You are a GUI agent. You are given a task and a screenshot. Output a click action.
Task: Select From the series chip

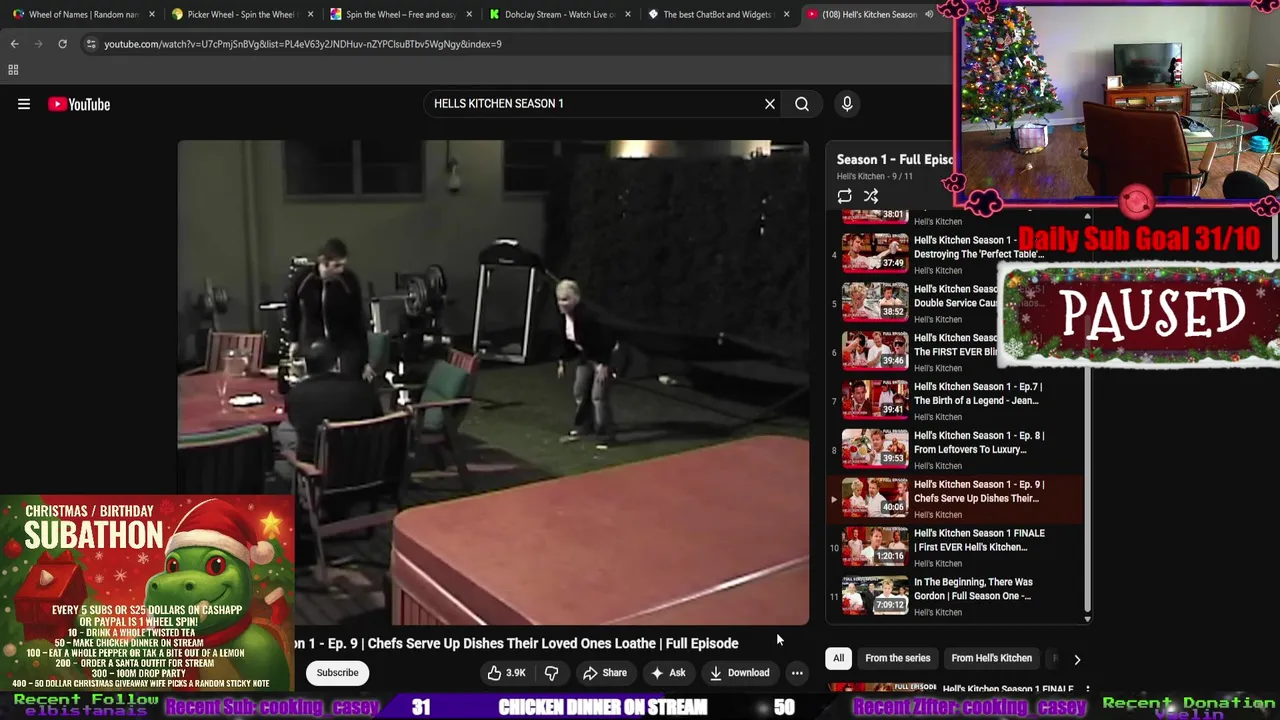point(897,658)
